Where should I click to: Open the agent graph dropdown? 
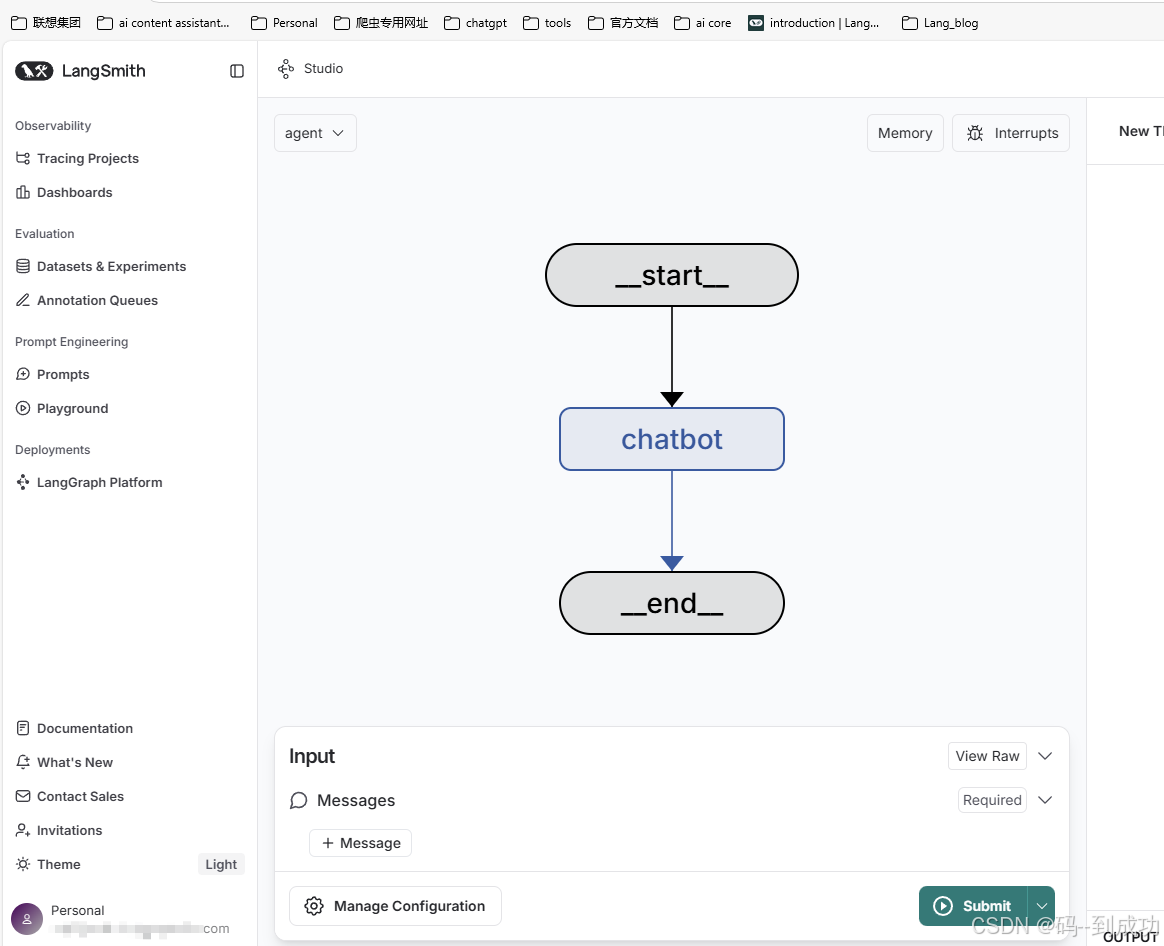click(x=315, y=133)
